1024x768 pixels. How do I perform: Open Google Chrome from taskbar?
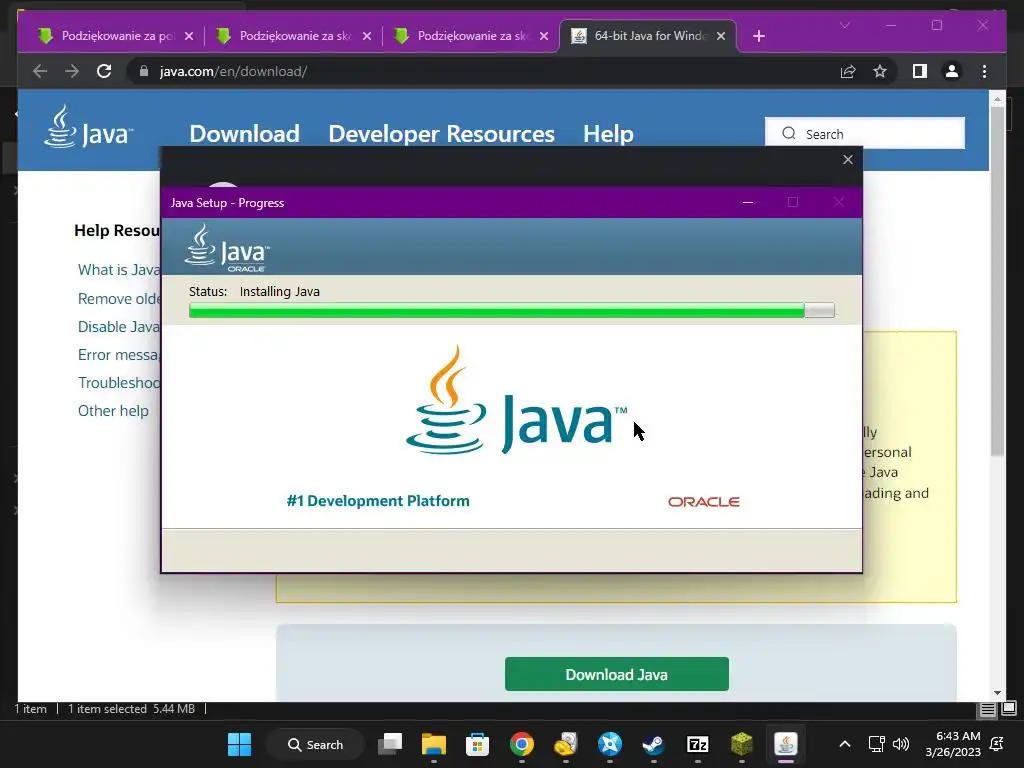[x=522, y=744]
